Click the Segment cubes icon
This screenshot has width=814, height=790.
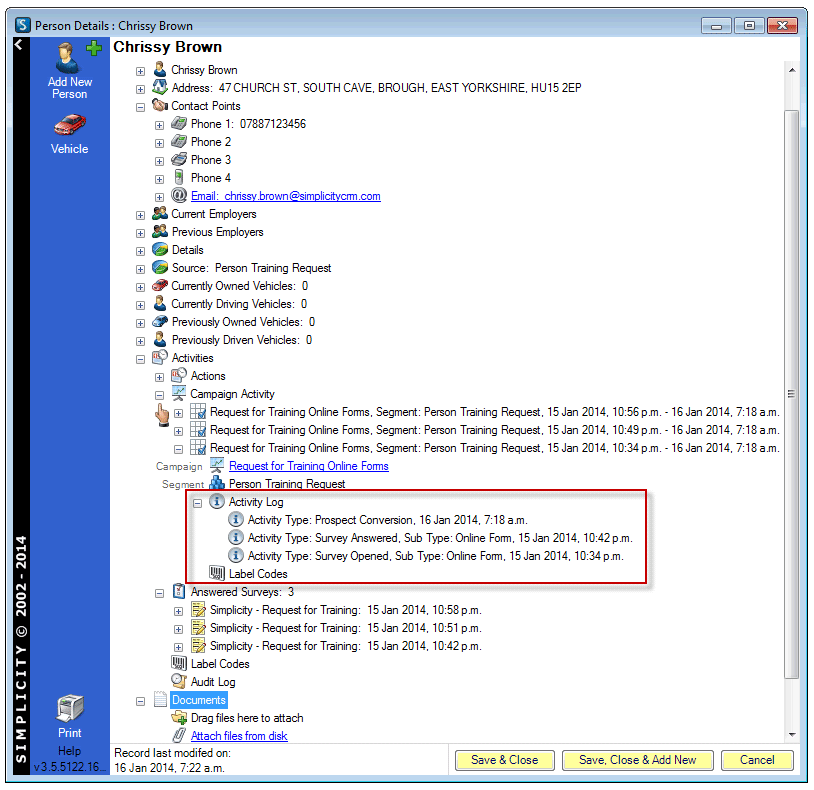pyautogui.click(x=217, y=483)
